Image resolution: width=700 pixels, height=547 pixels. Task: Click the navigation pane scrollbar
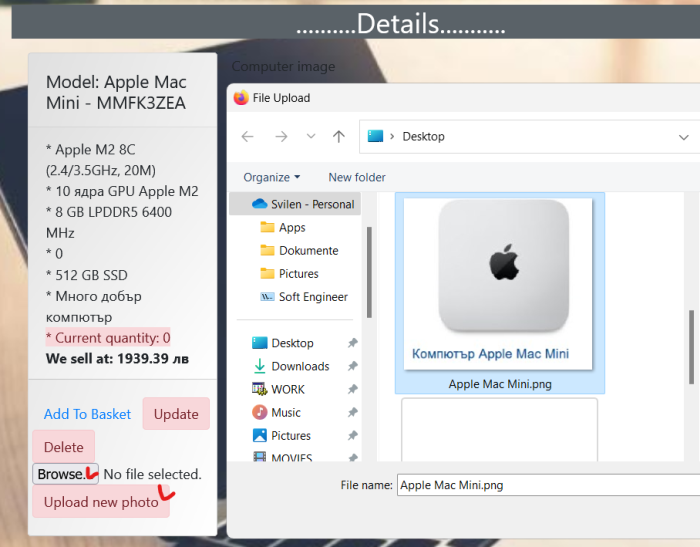369,272
